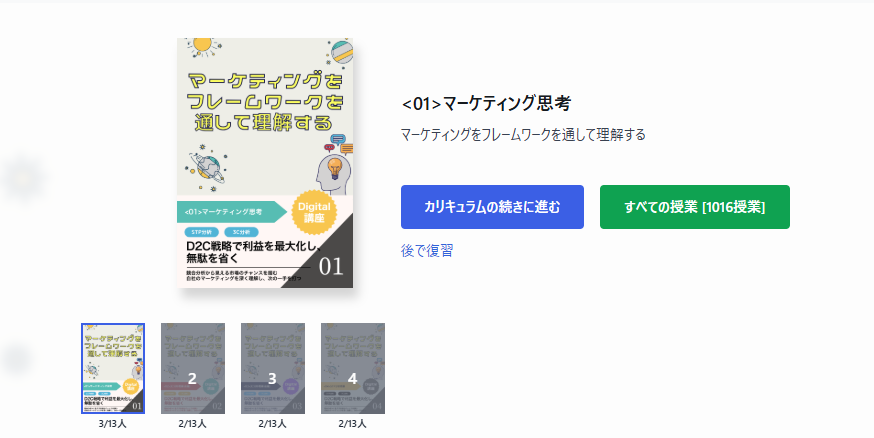Open lesson thumbnail numbered 3
This screenshot has height=438, width=874.
(x=273, y=368)
